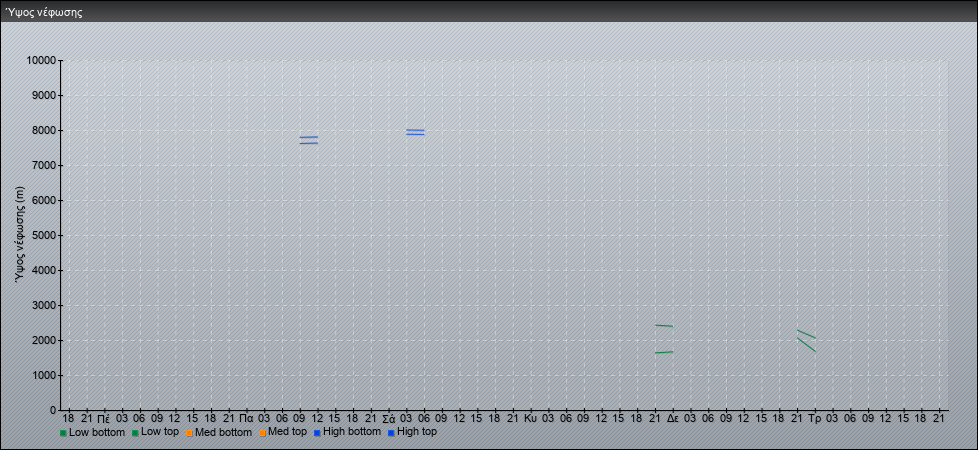The image size is (978, 450).
Task: Click the blue High bottom legend marker
Action: click(x=316, y=433)
